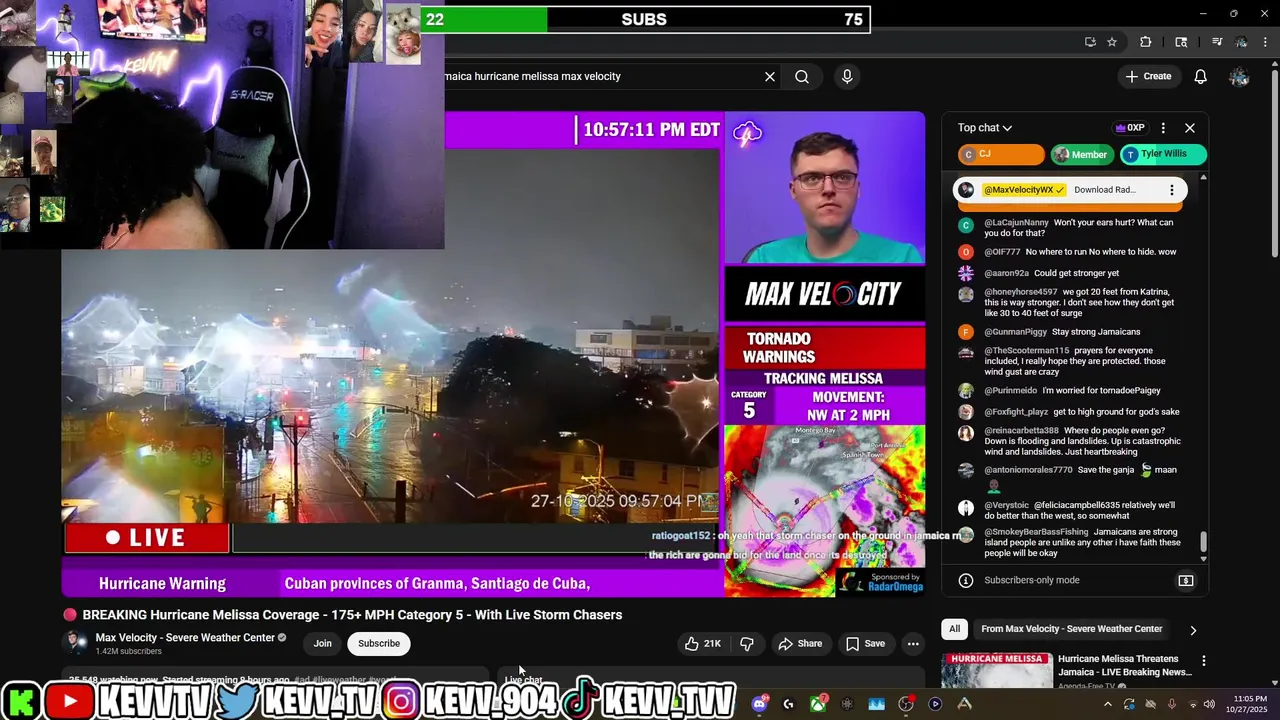Viewport: 1280px width, 720px height.
Task: Like the video (21K)
Action: pyautogui.click(x=703, y=644)
